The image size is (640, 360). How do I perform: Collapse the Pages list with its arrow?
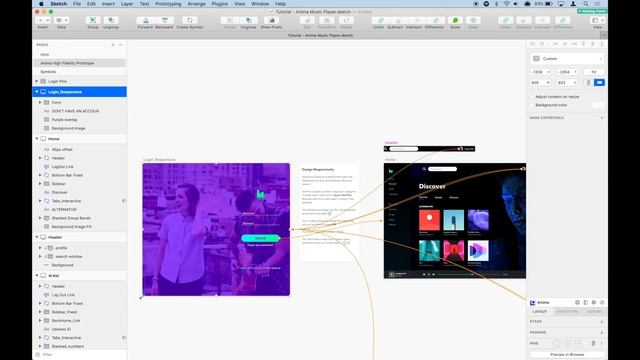pos(120,44)
